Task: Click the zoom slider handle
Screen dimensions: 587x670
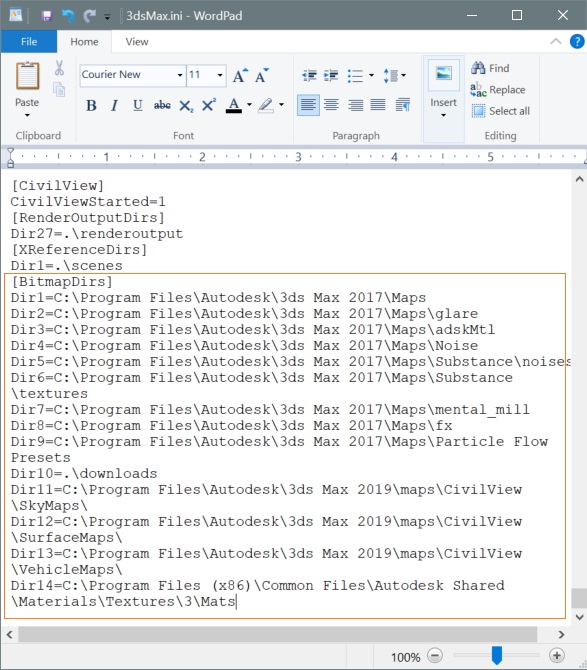Action: click(496, 655)
